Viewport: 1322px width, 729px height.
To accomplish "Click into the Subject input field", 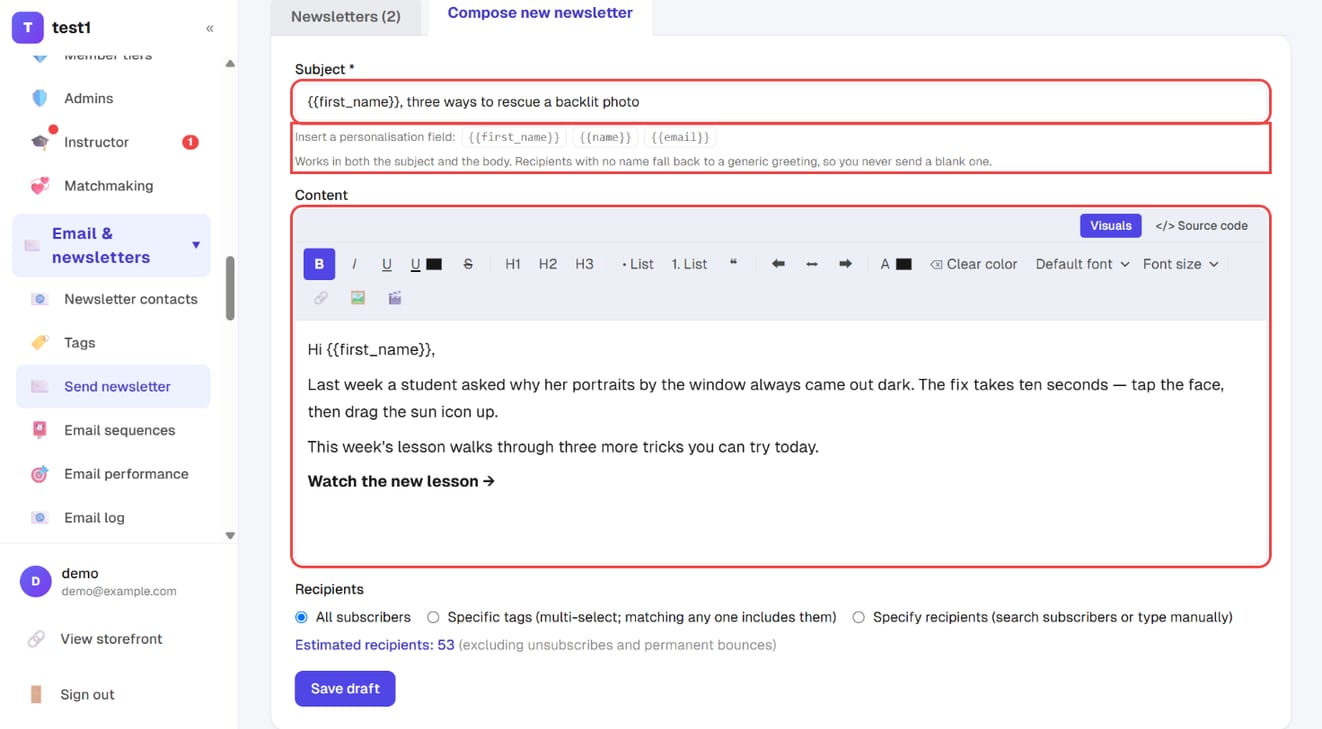I will click(781, 102).
